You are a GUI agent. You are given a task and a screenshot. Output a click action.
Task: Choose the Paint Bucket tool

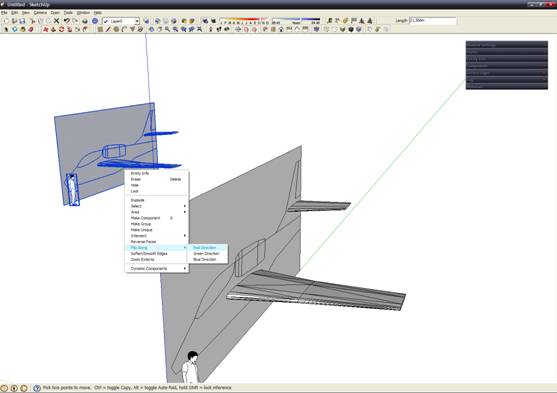(23, 29)
